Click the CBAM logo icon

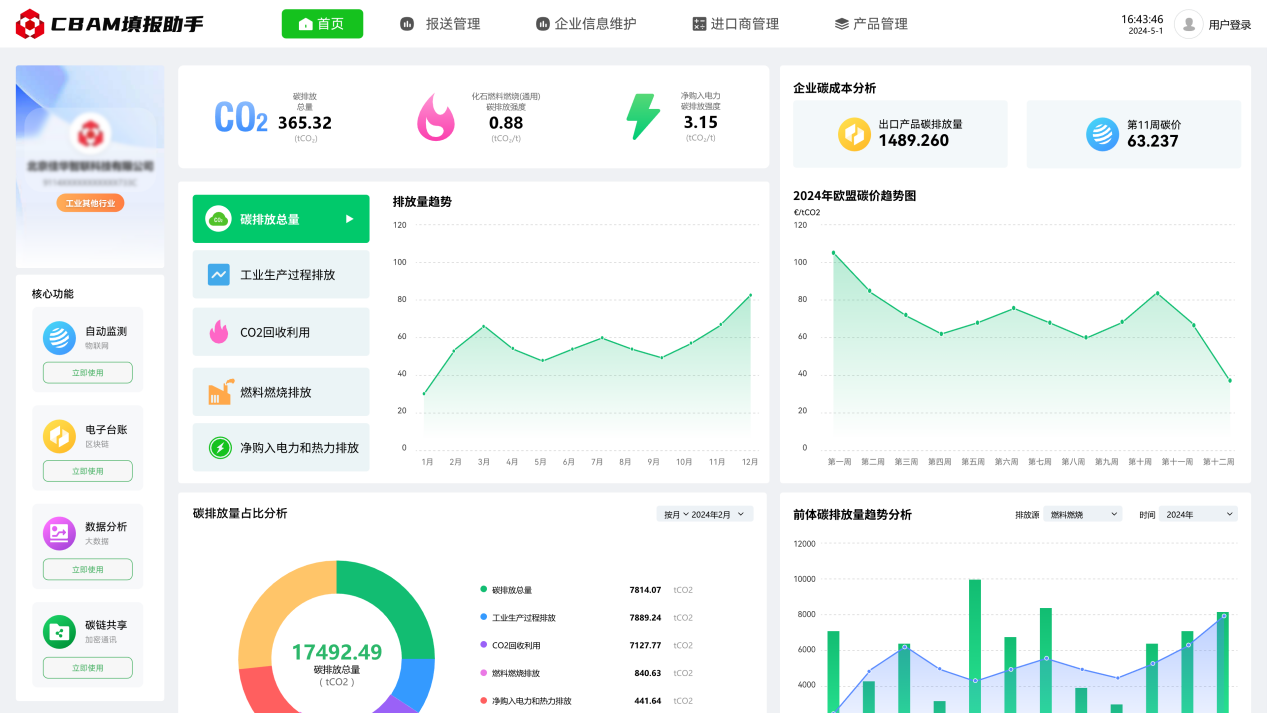[x=30, y=24]
